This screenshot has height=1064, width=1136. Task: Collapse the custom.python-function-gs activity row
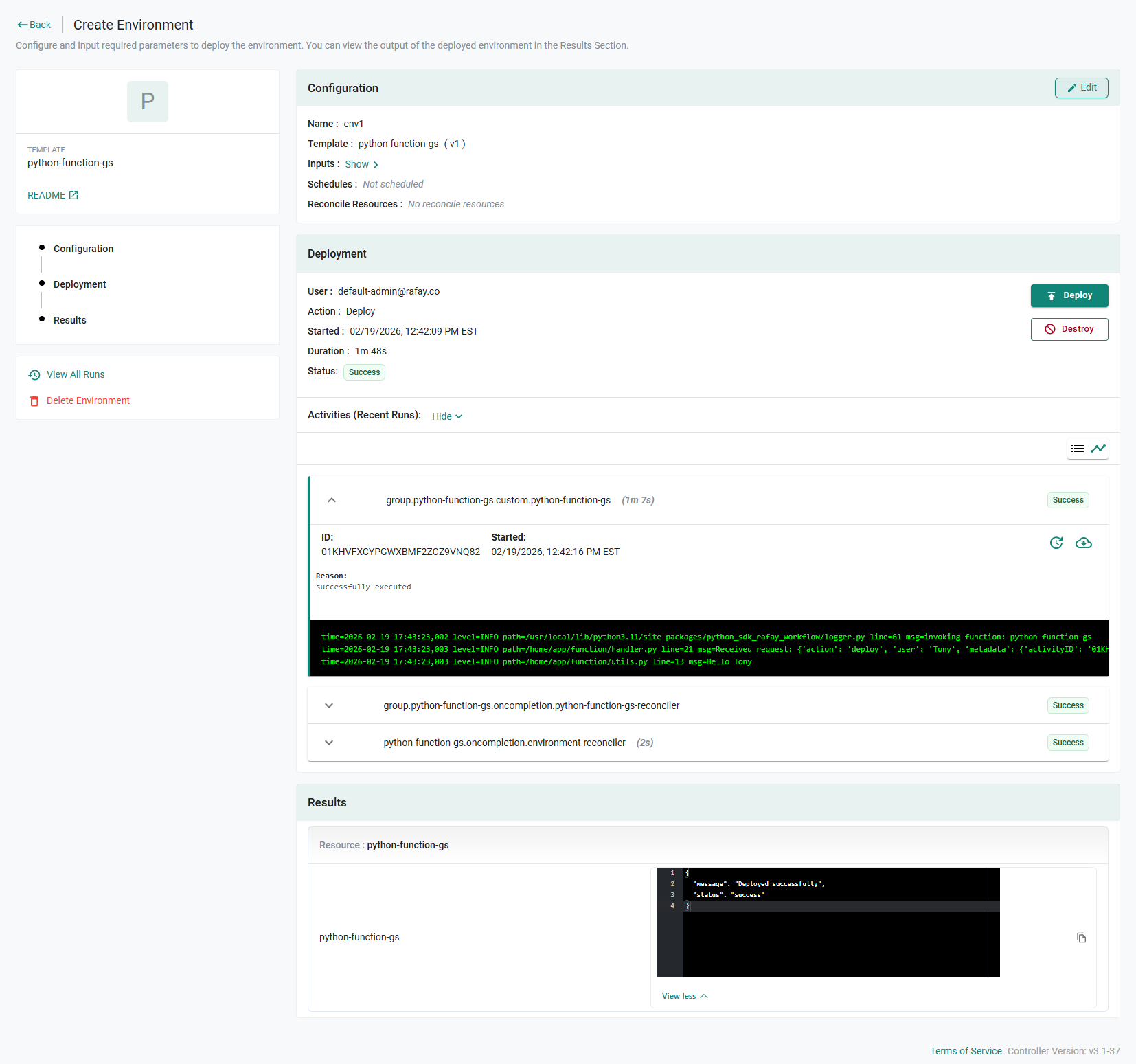332,500
